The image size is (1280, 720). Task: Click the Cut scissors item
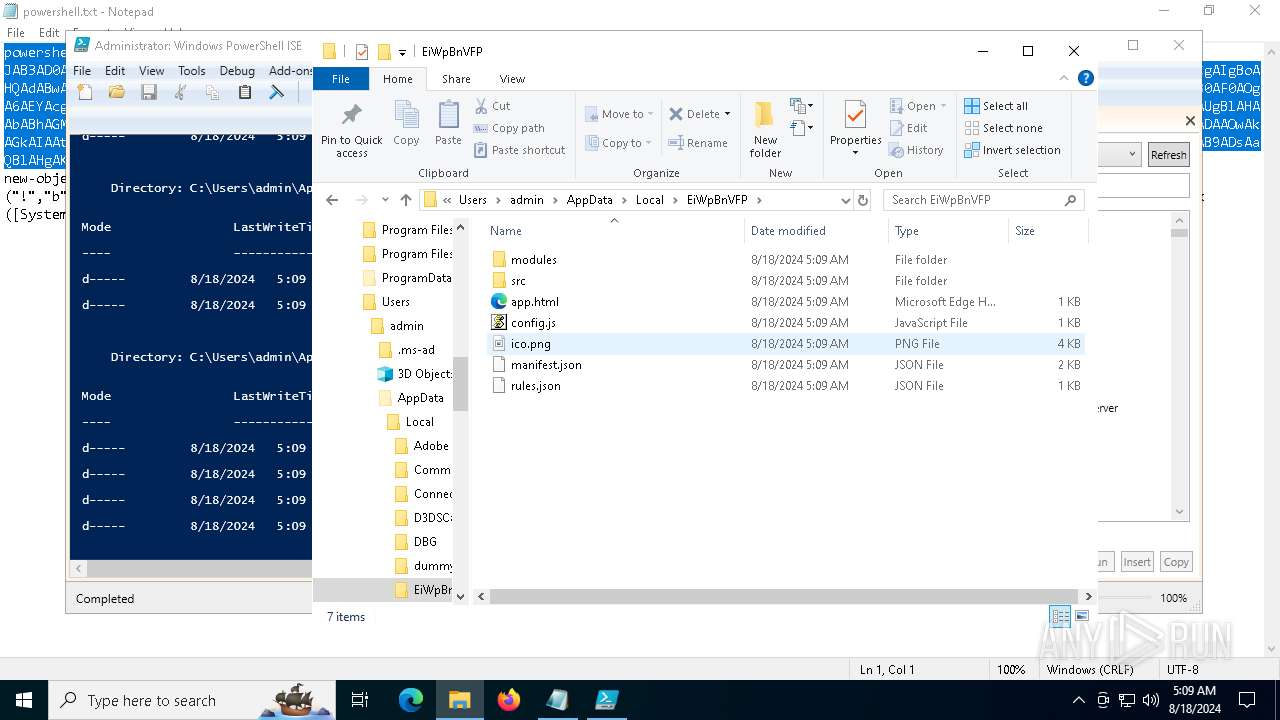[x=492, y=106]
